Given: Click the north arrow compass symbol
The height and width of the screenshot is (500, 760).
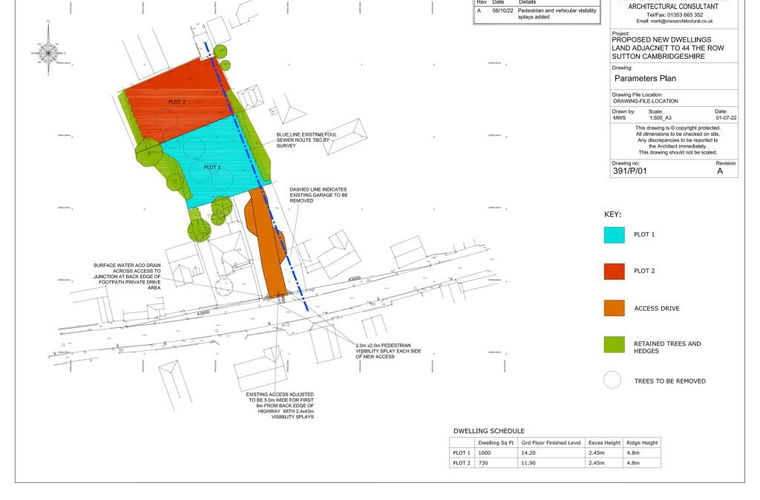Looking at the screenshot, I should coord(47,52).
